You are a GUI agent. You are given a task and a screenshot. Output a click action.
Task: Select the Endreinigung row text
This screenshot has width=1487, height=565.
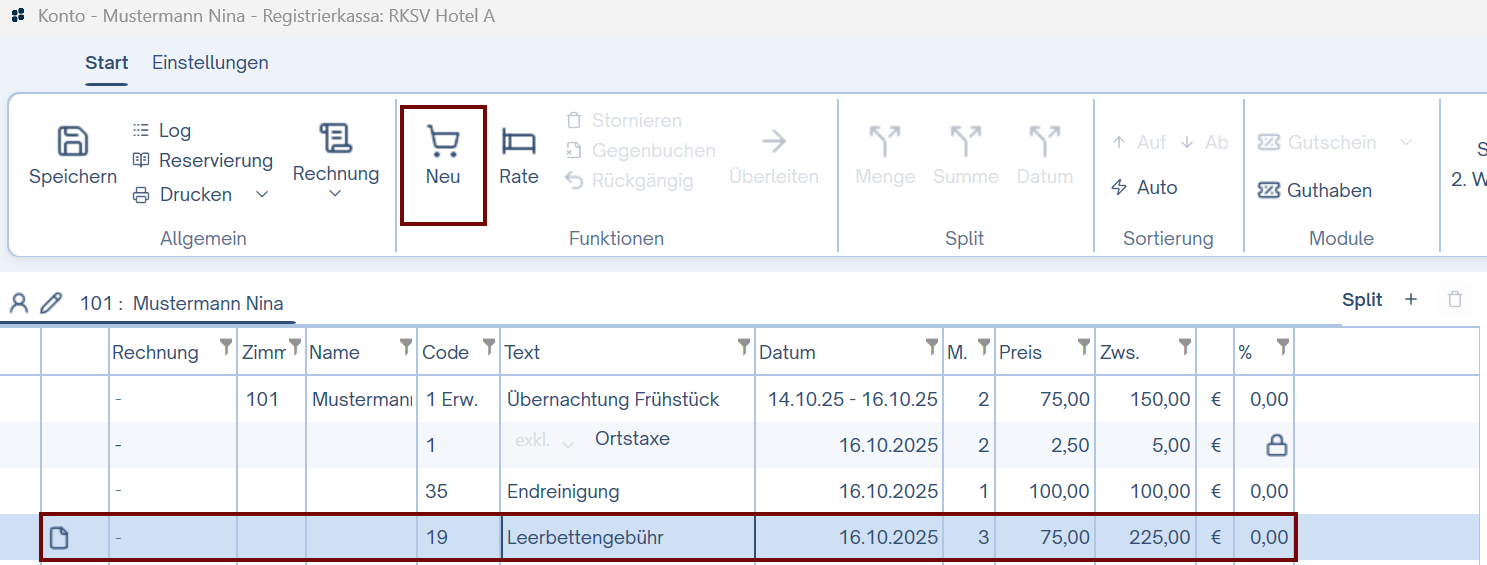[563, 492]
